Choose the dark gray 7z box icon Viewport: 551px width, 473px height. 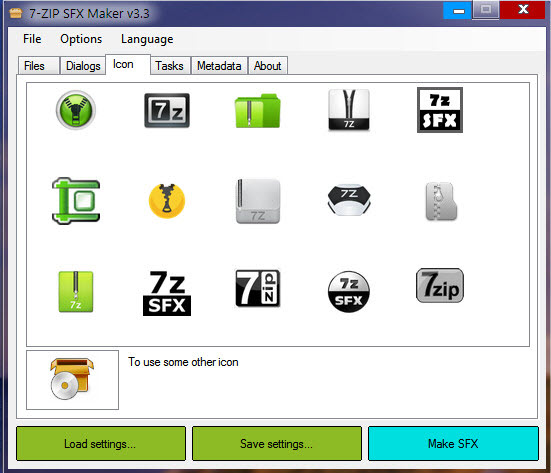(x=167, y=110)
